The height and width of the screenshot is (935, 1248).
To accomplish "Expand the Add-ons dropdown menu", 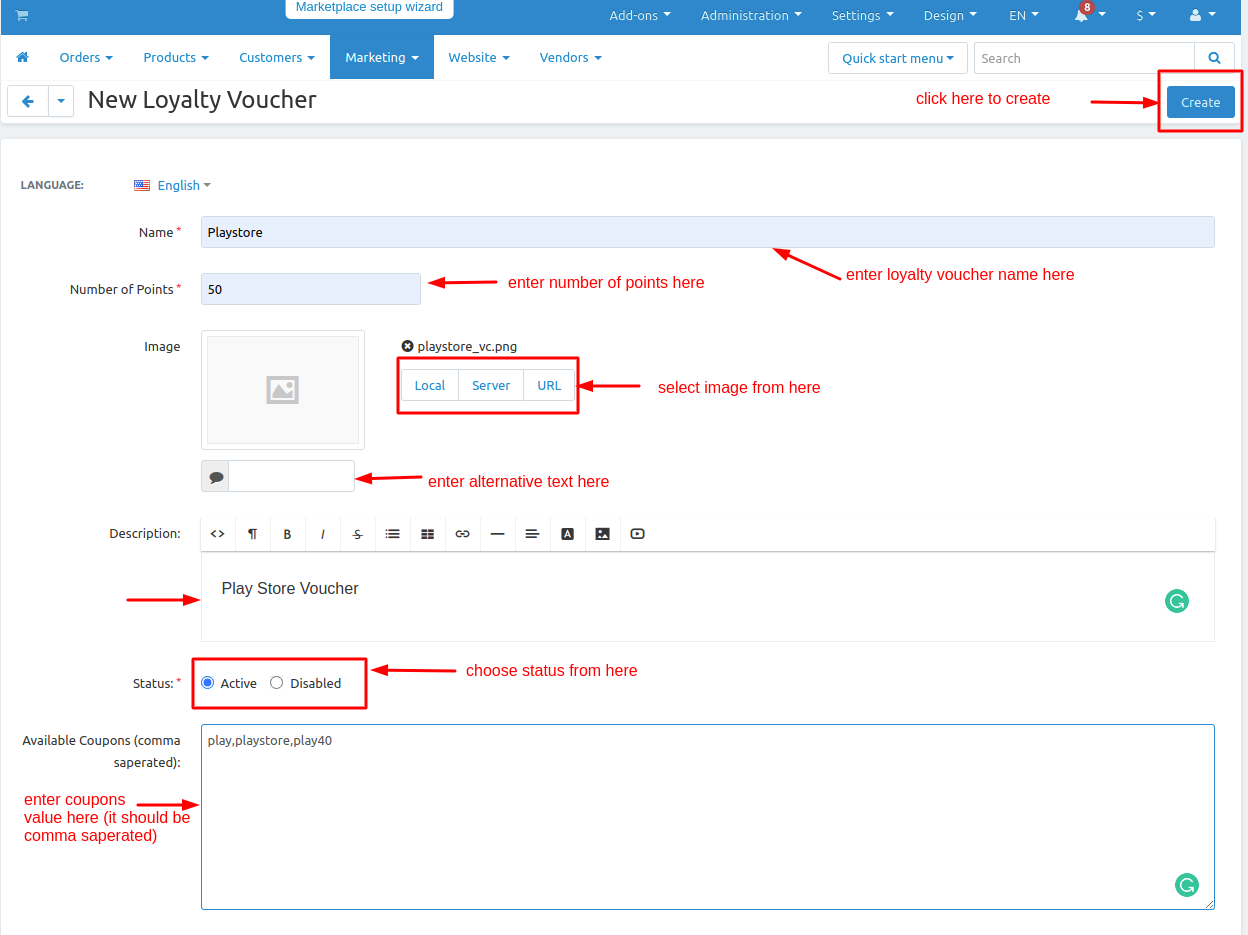I will pyautogui.click(x=640, y=15).
